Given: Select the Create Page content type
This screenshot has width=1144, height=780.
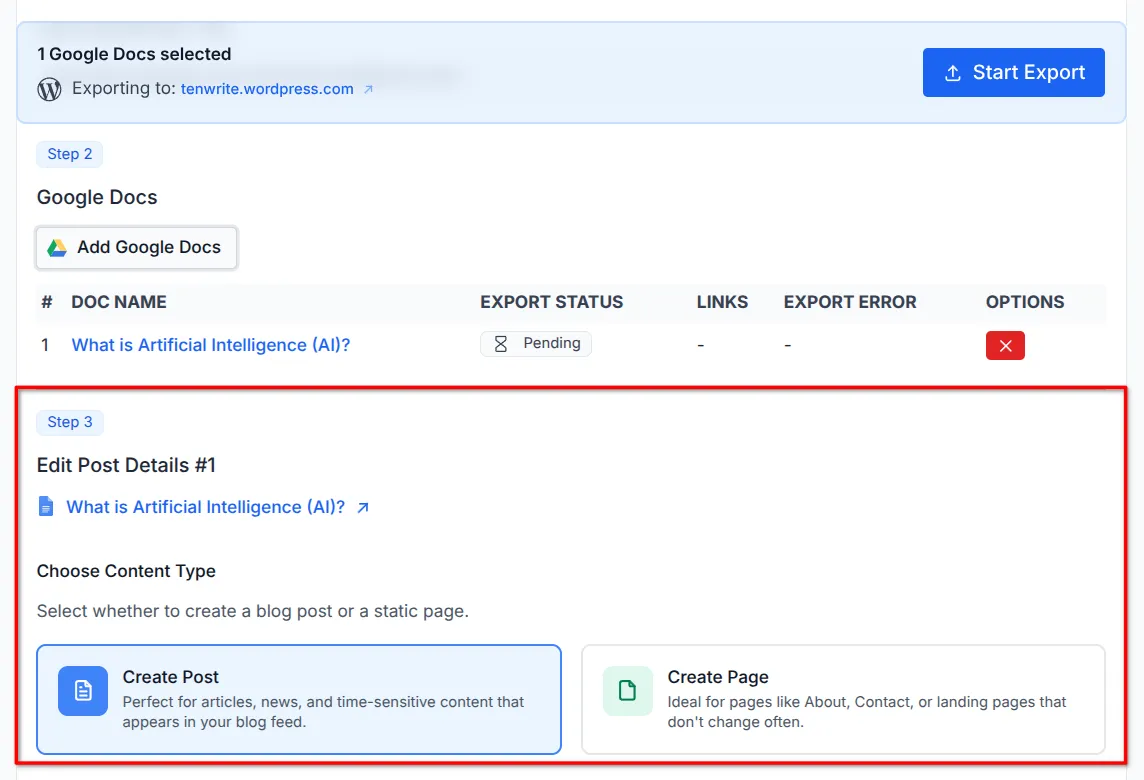Looking at the screenshot, I should [845, 699].
